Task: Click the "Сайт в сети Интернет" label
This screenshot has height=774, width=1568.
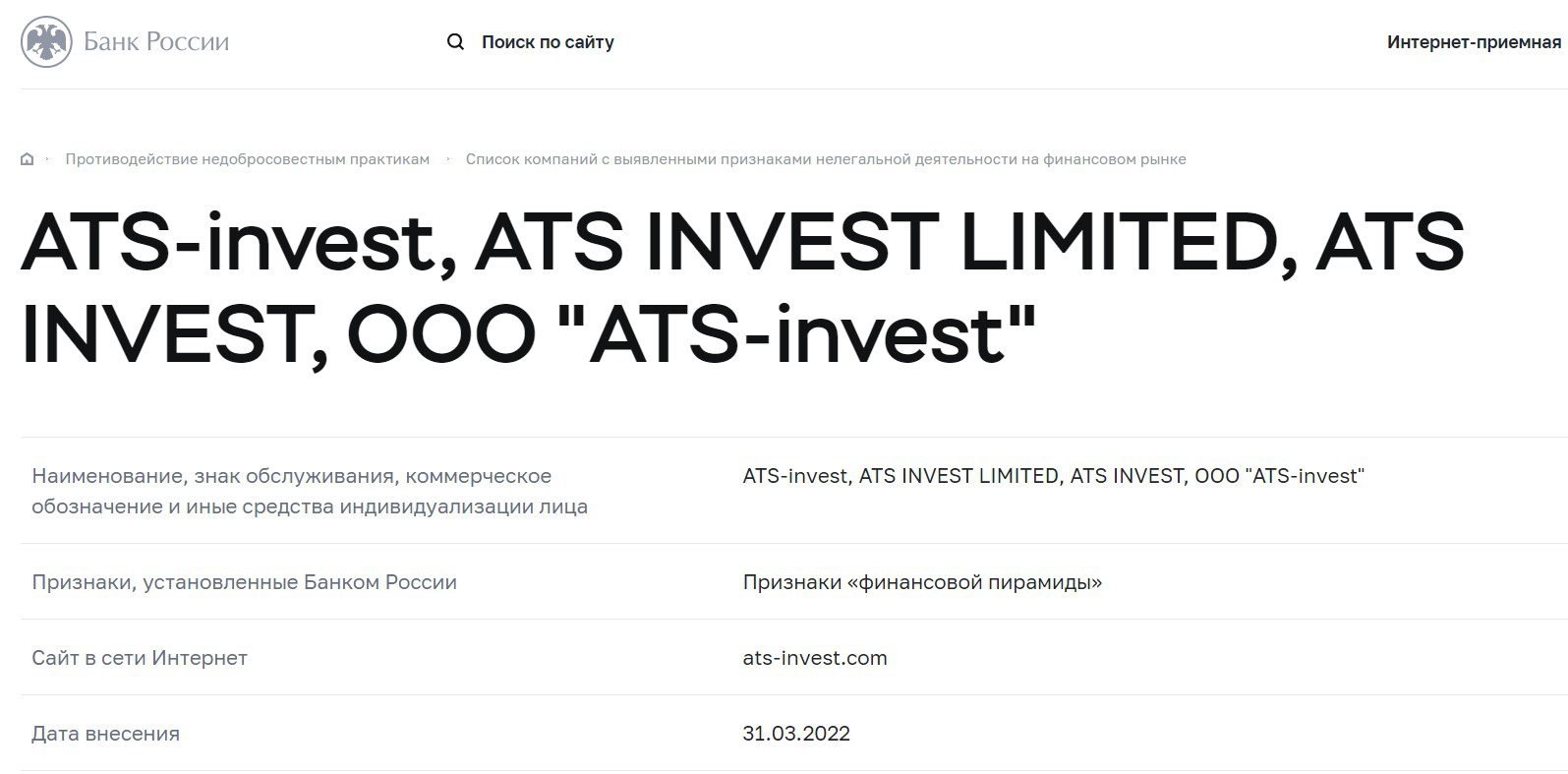Action: (140, 658)
